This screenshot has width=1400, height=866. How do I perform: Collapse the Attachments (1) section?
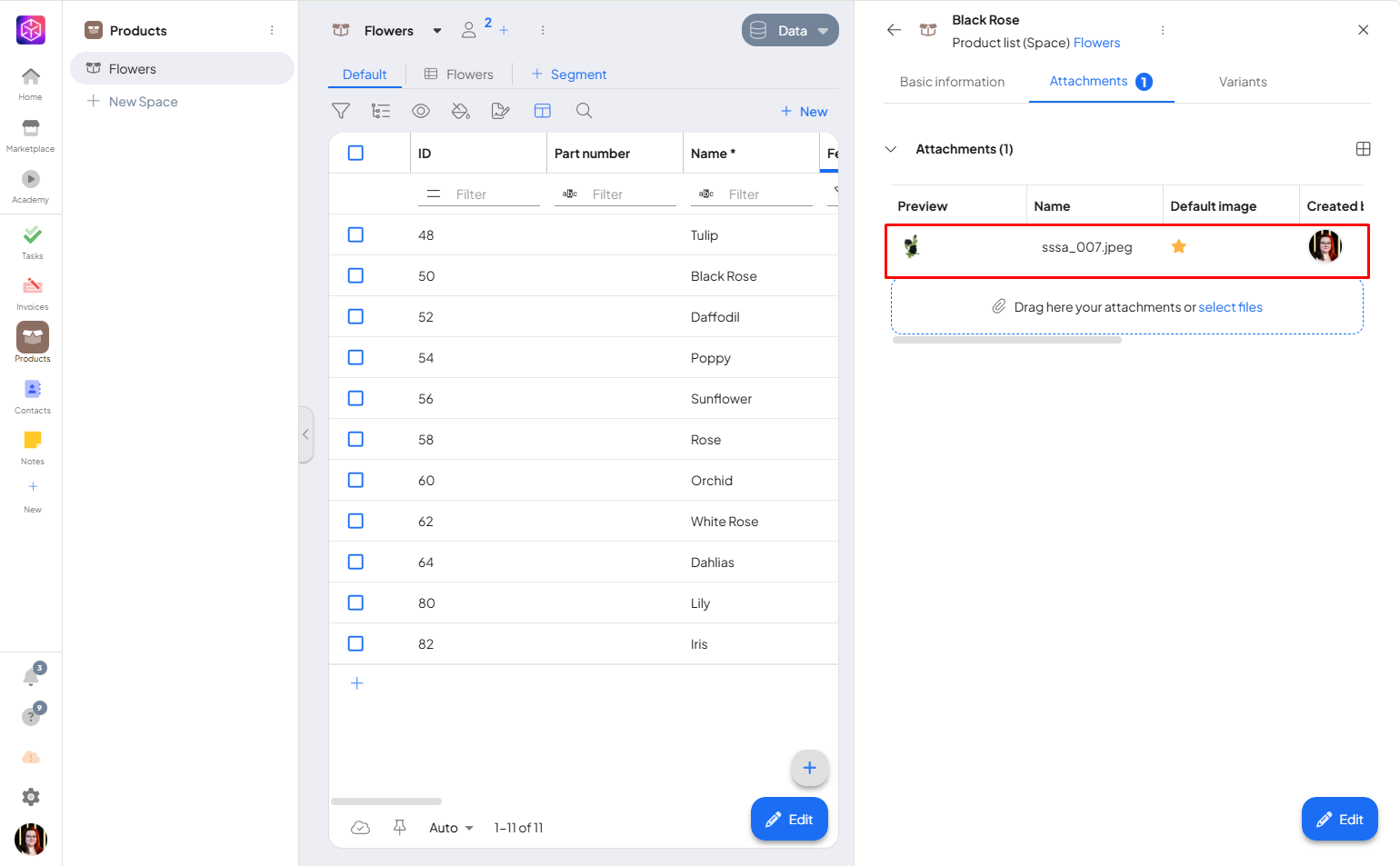[891, 149]
